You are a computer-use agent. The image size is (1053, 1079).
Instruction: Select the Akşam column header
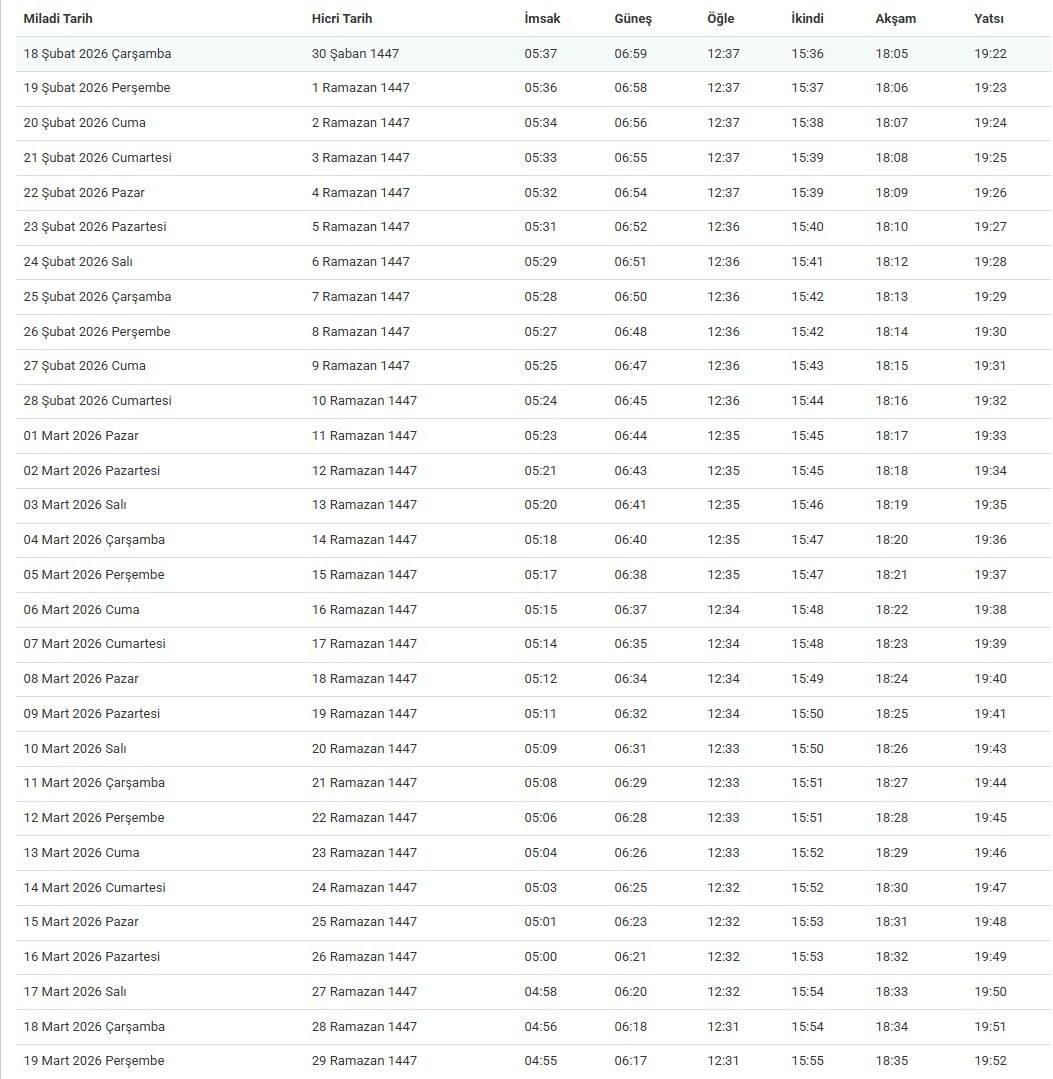click(x=895, y=19)
